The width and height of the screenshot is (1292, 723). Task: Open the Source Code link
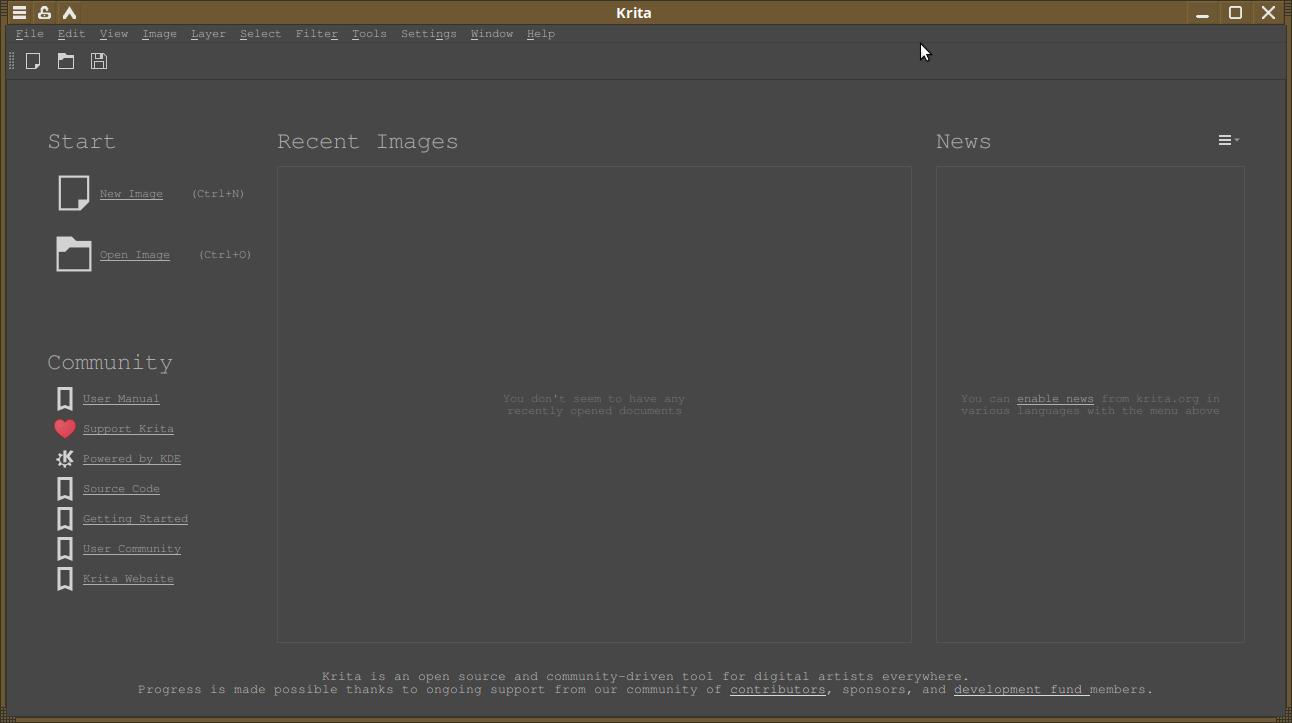[x=121, y=489]
